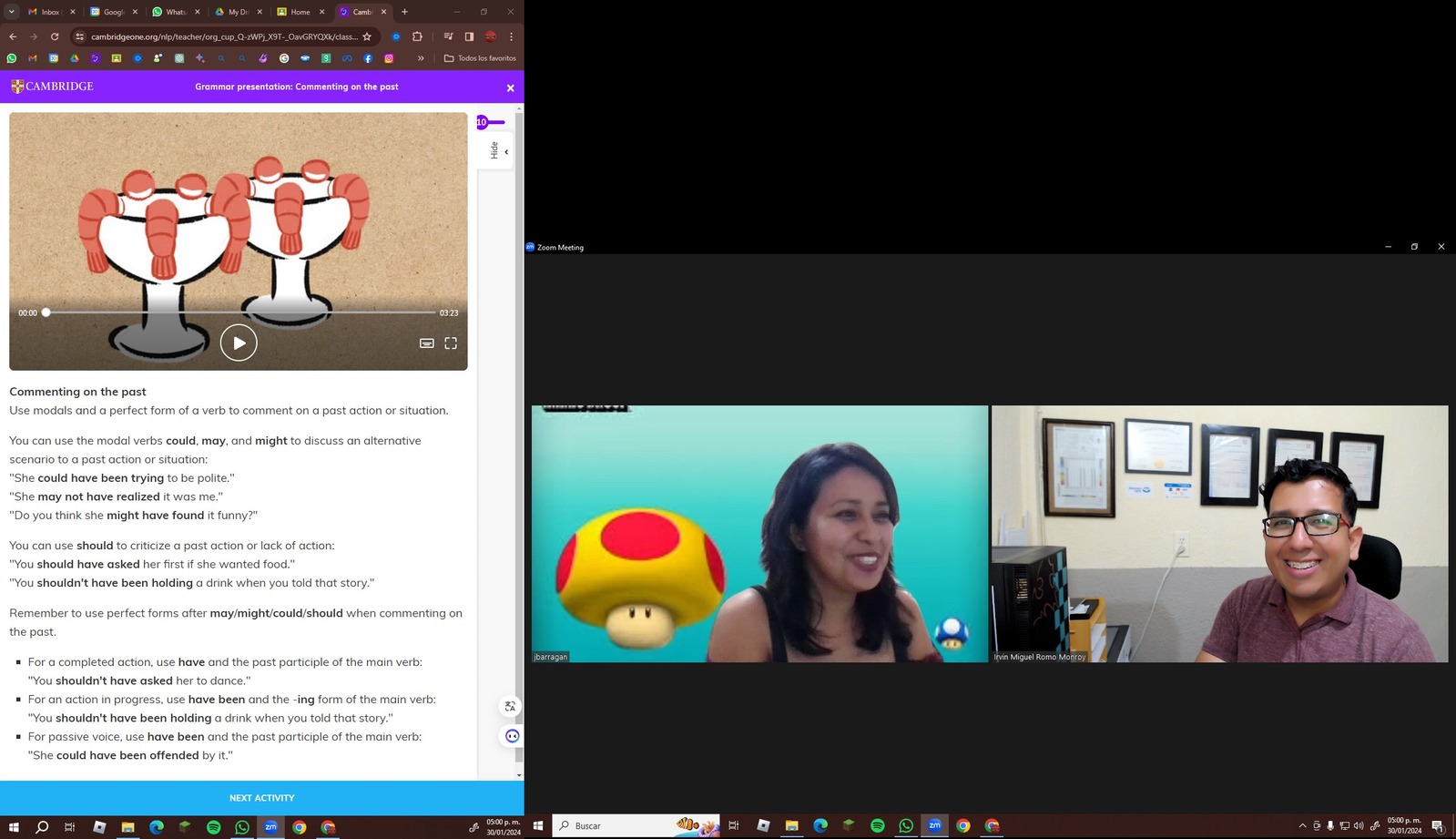Open the Chrome three-dot menu
Screen dimensions: 1456x839
(x=511, y=36)
